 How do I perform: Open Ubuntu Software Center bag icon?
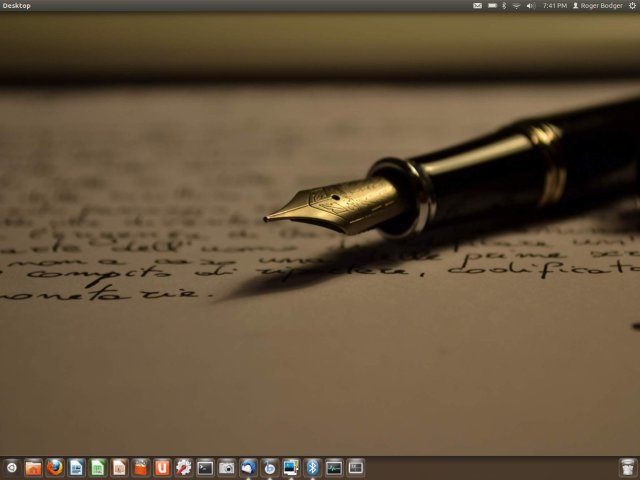point(141,468)
